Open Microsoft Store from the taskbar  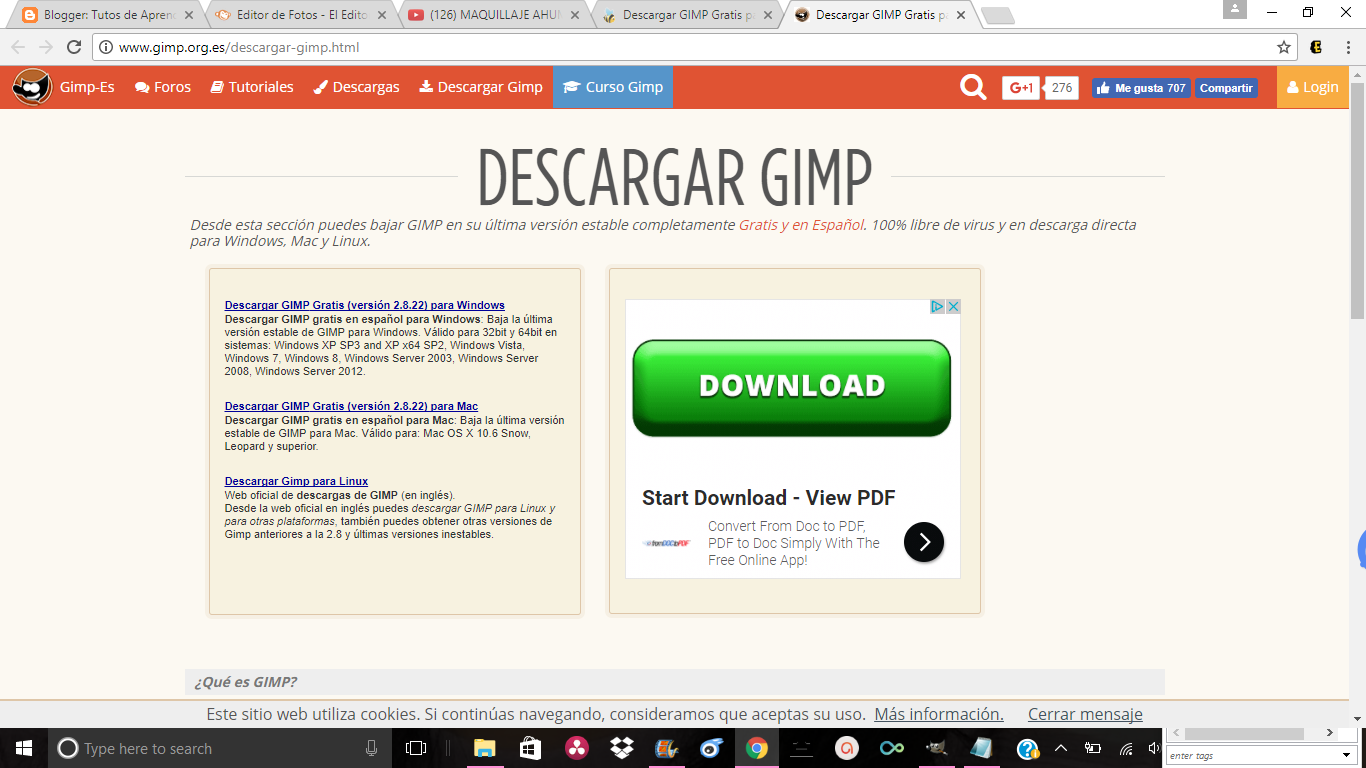[530, 748]
